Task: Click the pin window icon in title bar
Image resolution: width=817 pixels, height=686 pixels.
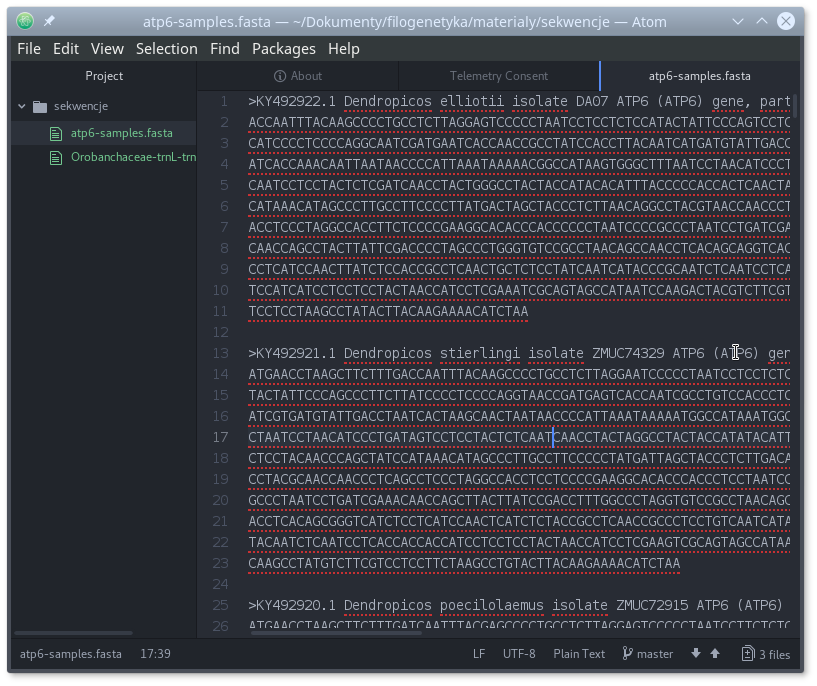Action: (x=49, y=20)
